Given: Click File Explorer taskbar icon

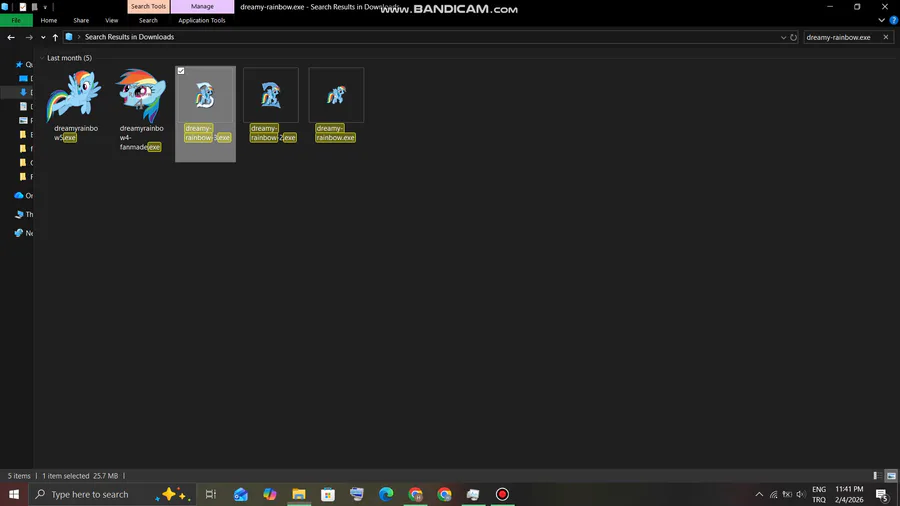Looking at the screenshot, I should click(298, 494).
